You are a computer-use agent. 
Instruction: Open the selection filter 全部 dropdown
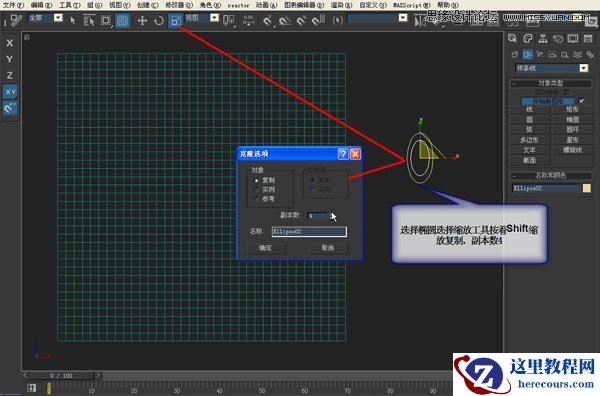pyautogui.click(x=58, y=18)
